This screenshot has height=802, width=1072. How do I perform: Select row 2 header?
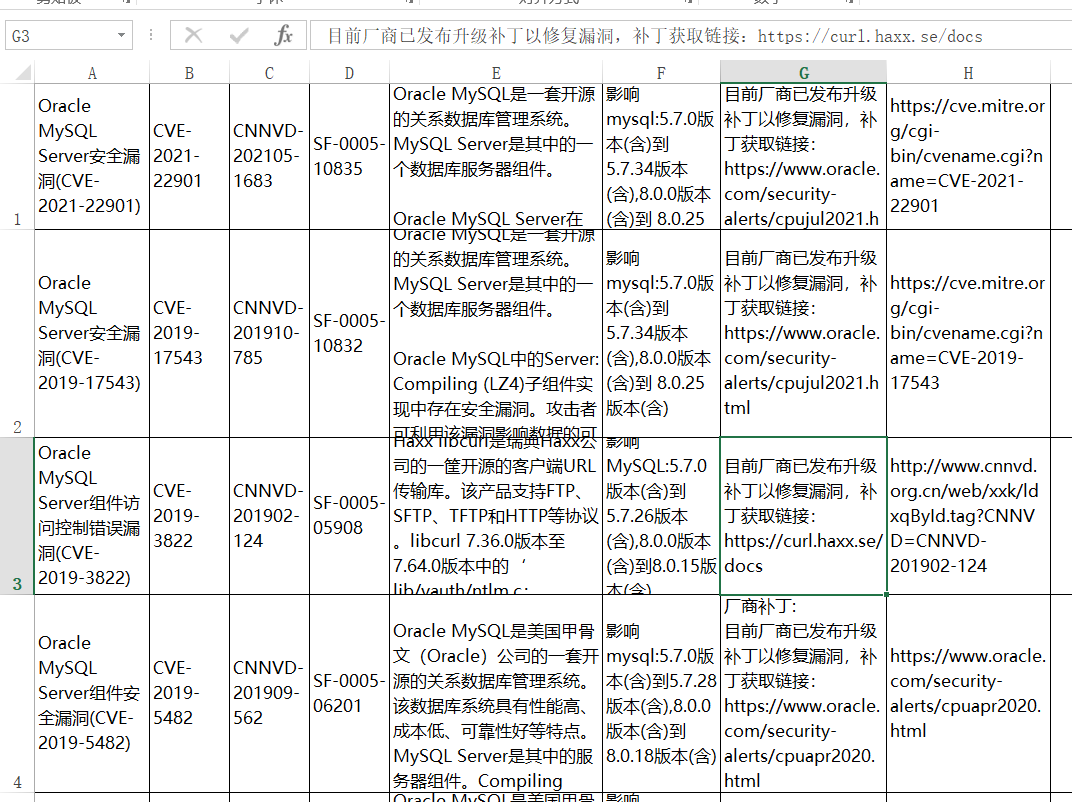(x=17, y=334)
